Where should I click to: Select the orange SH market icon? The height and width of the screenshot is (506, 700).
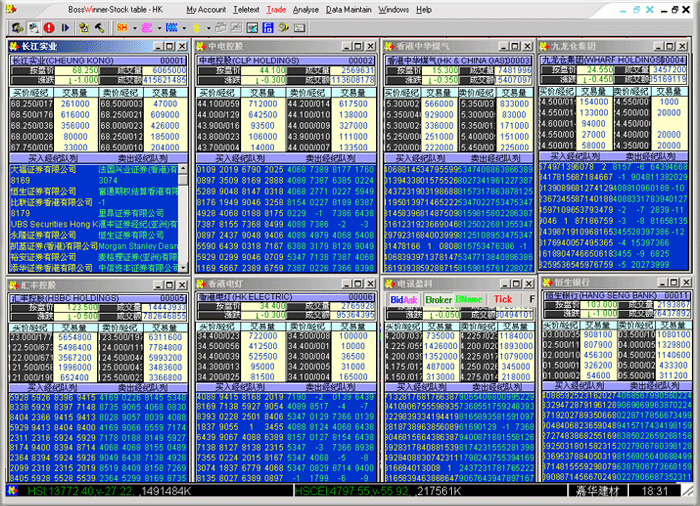click(121, 28)
